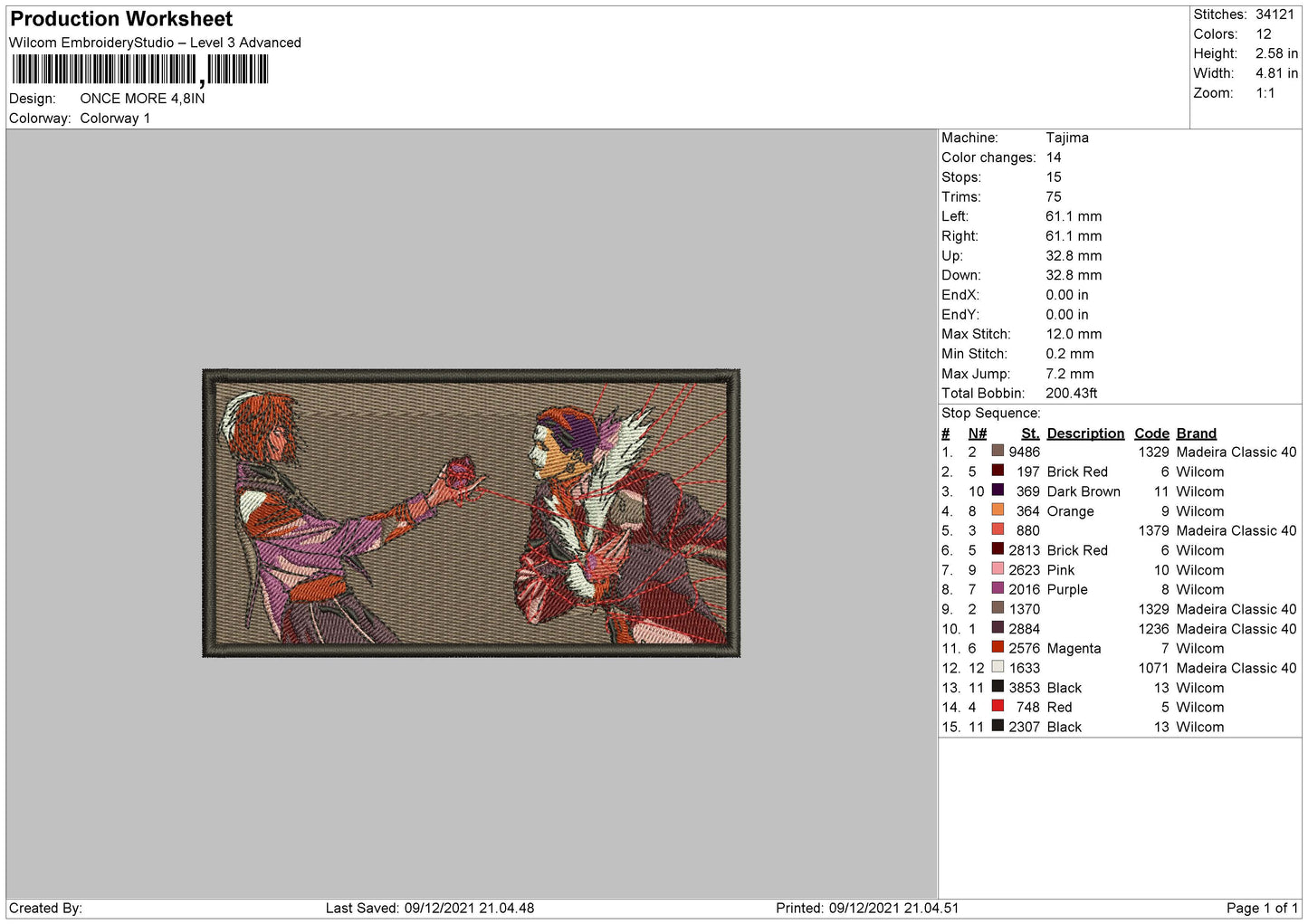Click 'Page 1 of 1' in footer
The image size is (1308, 924).
click(1262, 908)
